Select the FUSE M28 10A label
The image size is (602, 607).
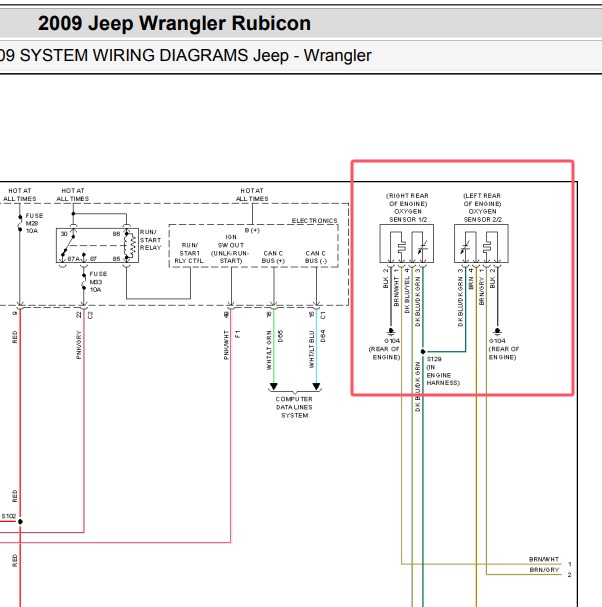34,223
